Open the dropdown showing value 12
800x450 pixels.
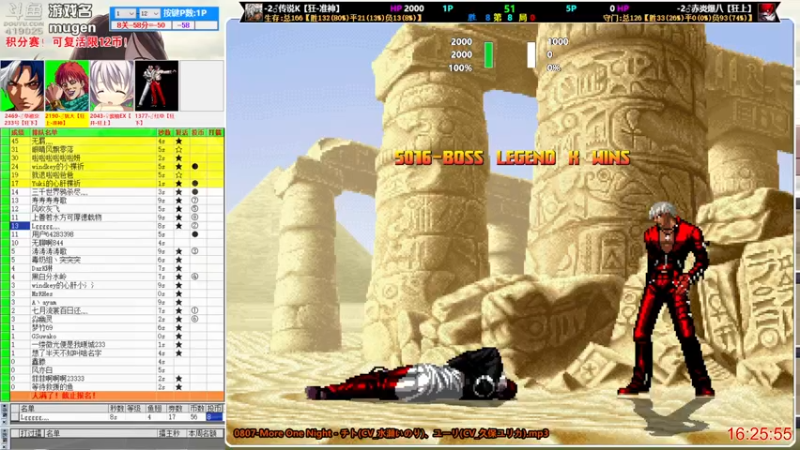click(x=149, y=13)
